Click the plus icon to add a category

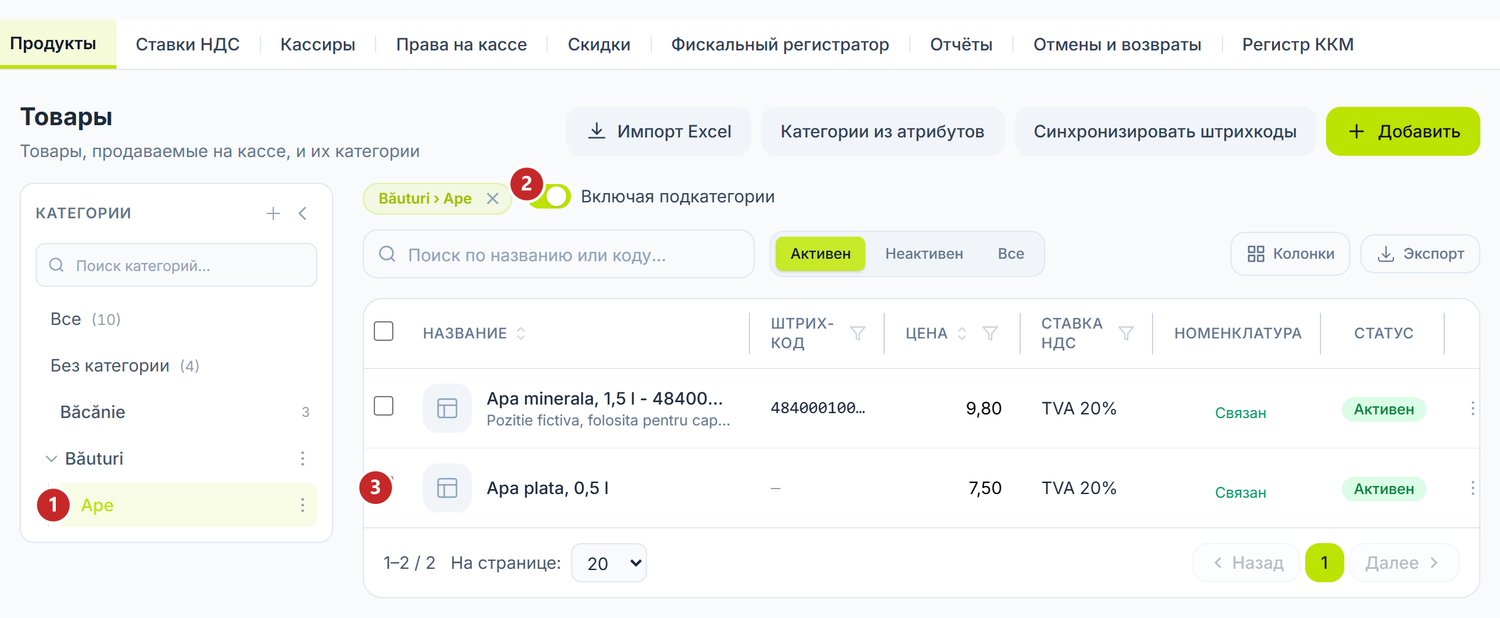pyautogui.click(x=273, y=213)
